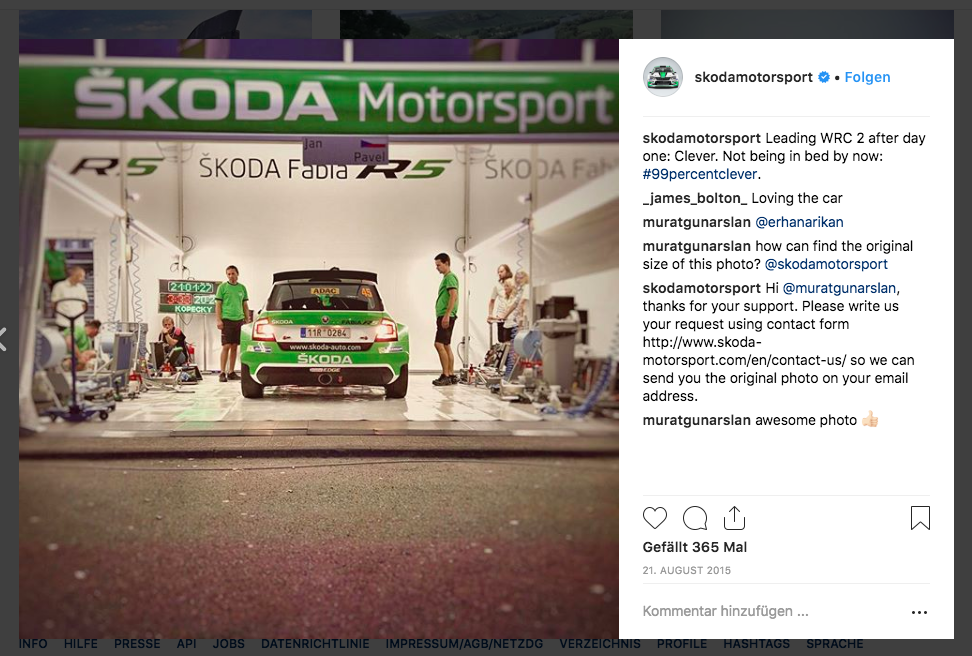
Task: Save the post with the bookmark icon
Action: 920,518
